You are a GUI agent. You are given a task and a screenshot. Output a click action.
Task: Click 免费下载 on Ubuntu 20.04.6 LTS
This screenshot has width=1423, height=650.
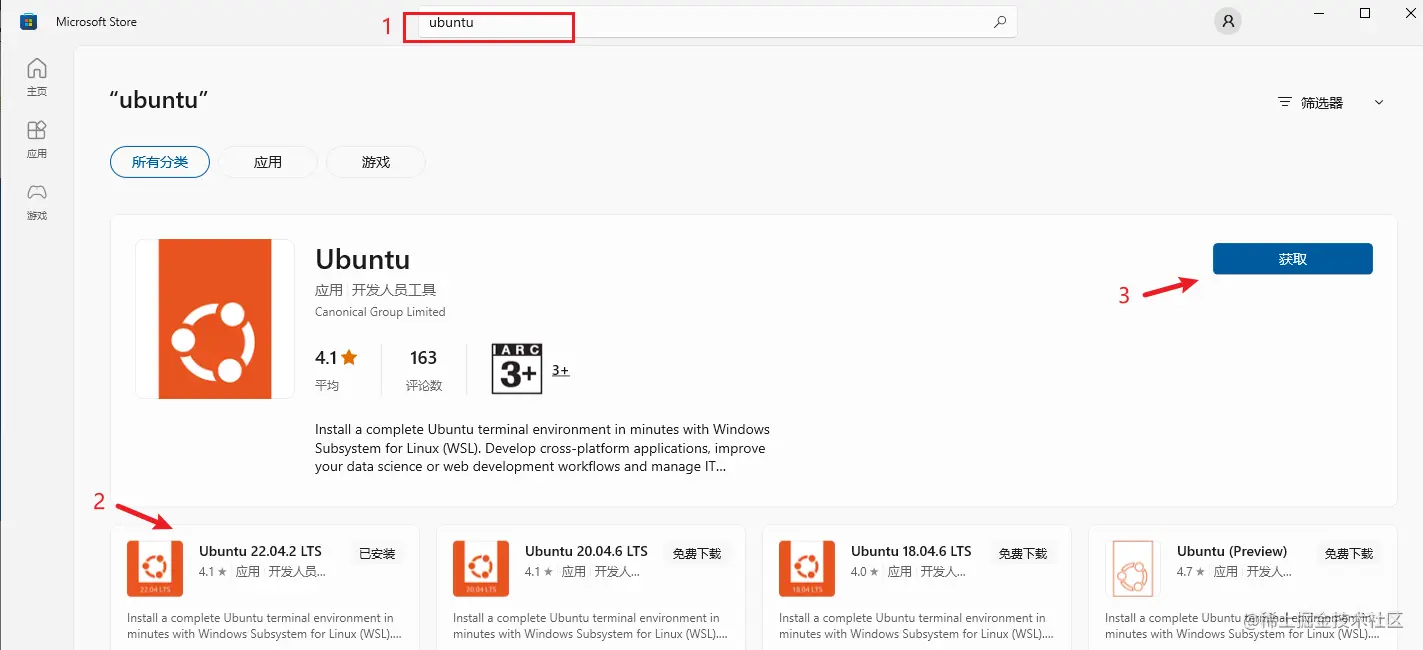pyautogui.click(x=697, y=553)
